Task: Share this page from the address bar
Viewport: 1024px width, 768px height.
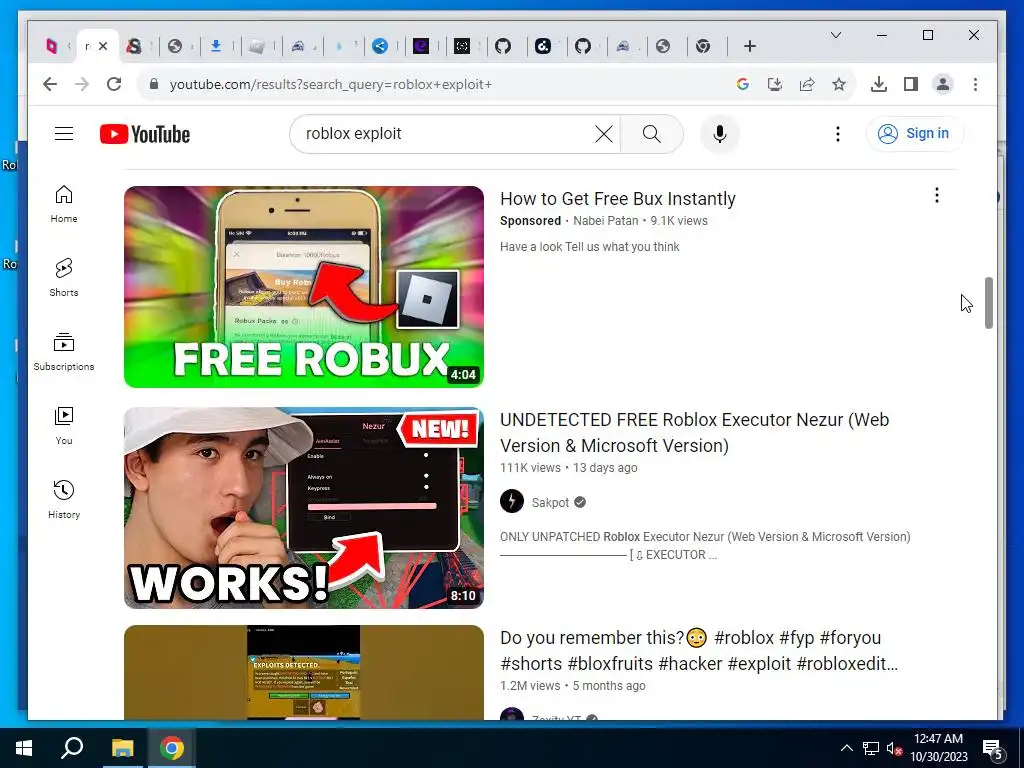Action: pos(807,84)
